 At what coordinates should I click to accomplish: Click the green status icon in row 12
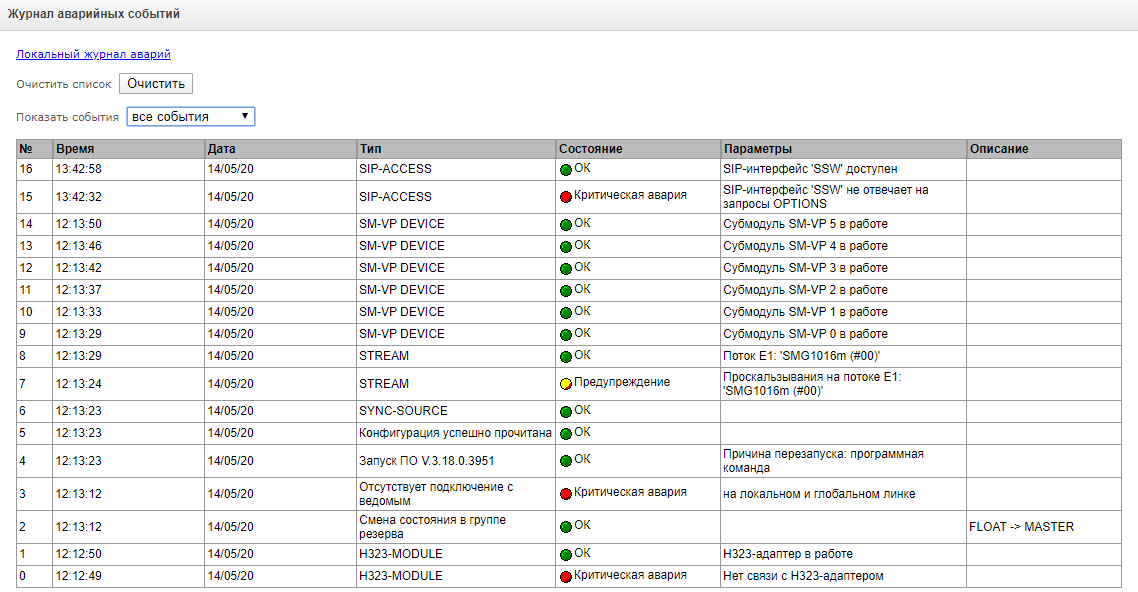pyautogui.click(x=566, y=268)
